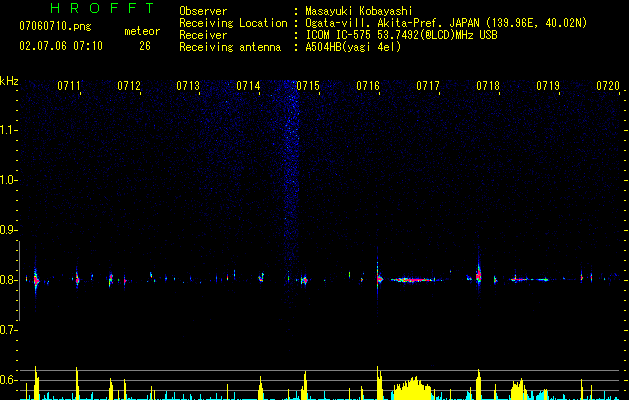Screen dimensions: 629x400
Task: Click the kHz axis unit label
Action: tap(9, 81)
